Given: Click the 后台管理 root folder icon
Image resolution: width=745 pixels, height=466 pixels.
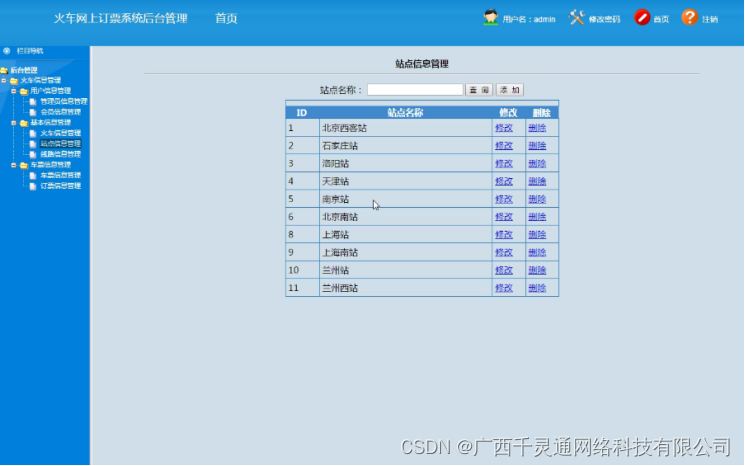Looking at the screenshot, I should point(4,70).
